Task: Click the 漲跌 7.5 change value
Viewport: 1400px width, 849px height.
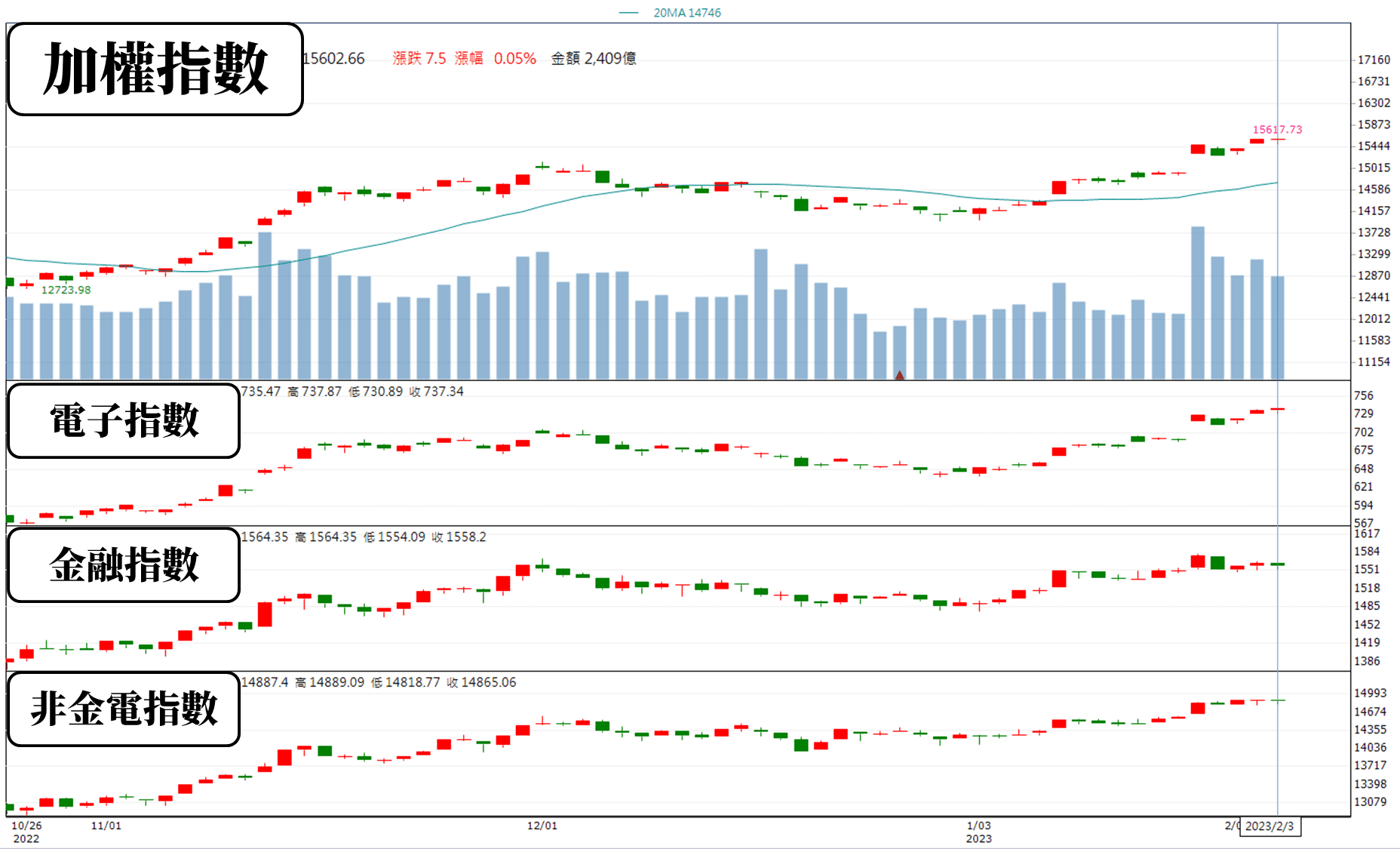Action: 419,59
